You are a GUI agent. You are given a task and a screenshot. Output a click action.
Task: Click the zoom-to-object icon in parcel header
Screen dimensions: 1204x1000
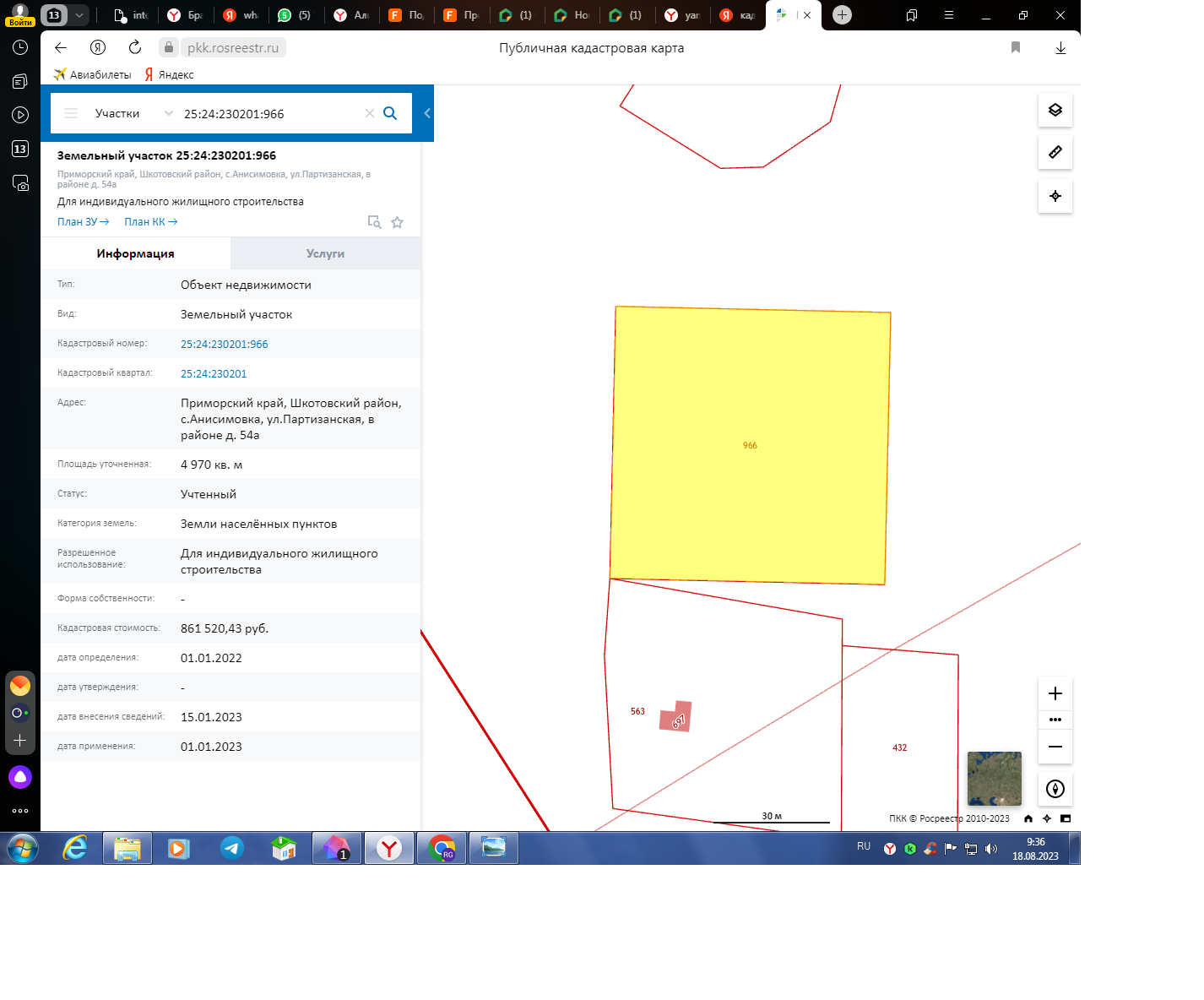click(374, 222)
